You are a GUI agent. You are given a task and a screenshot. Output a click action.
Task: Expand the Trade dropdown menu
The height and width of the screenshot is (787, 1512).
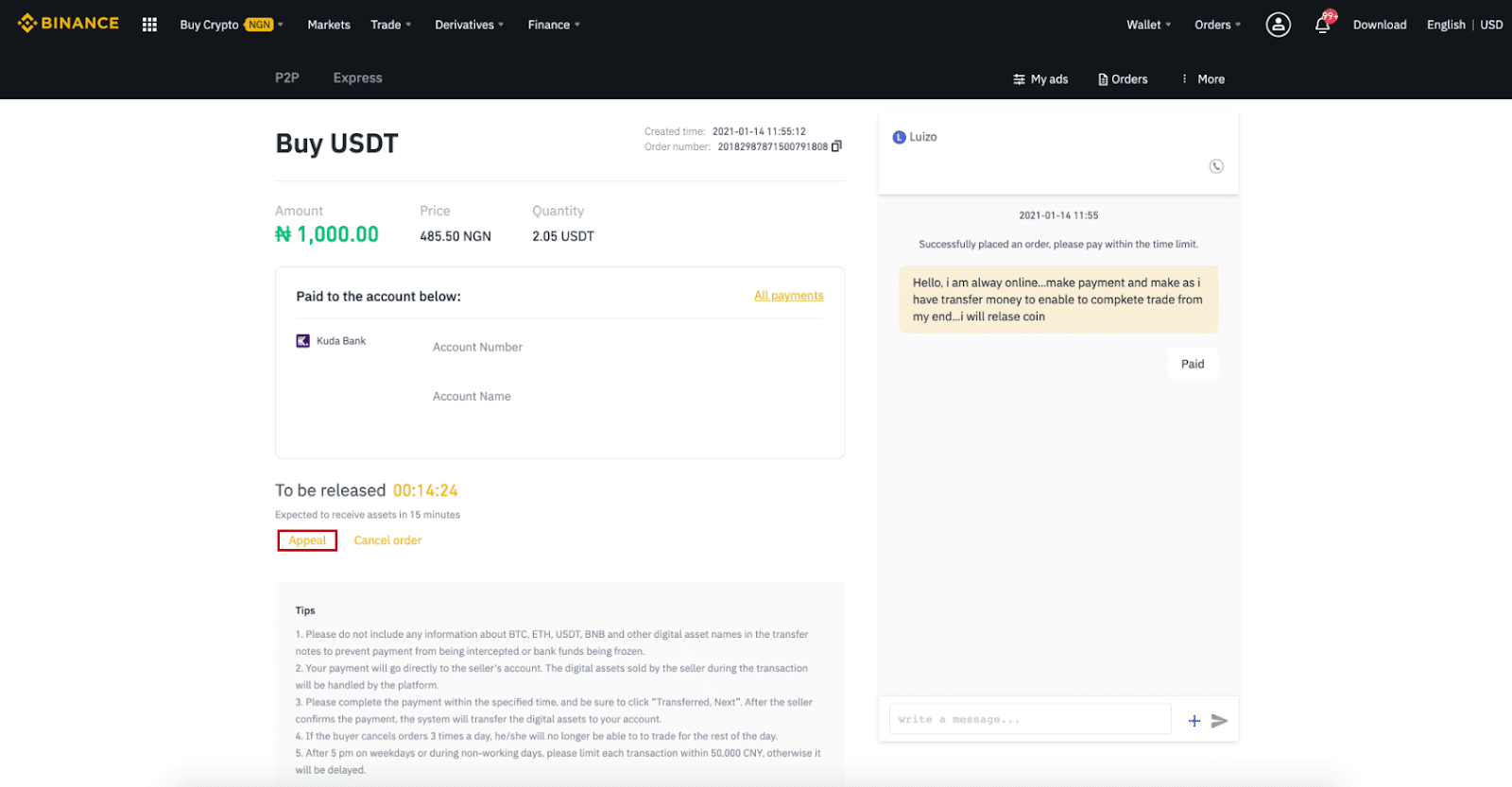(390, 25)
